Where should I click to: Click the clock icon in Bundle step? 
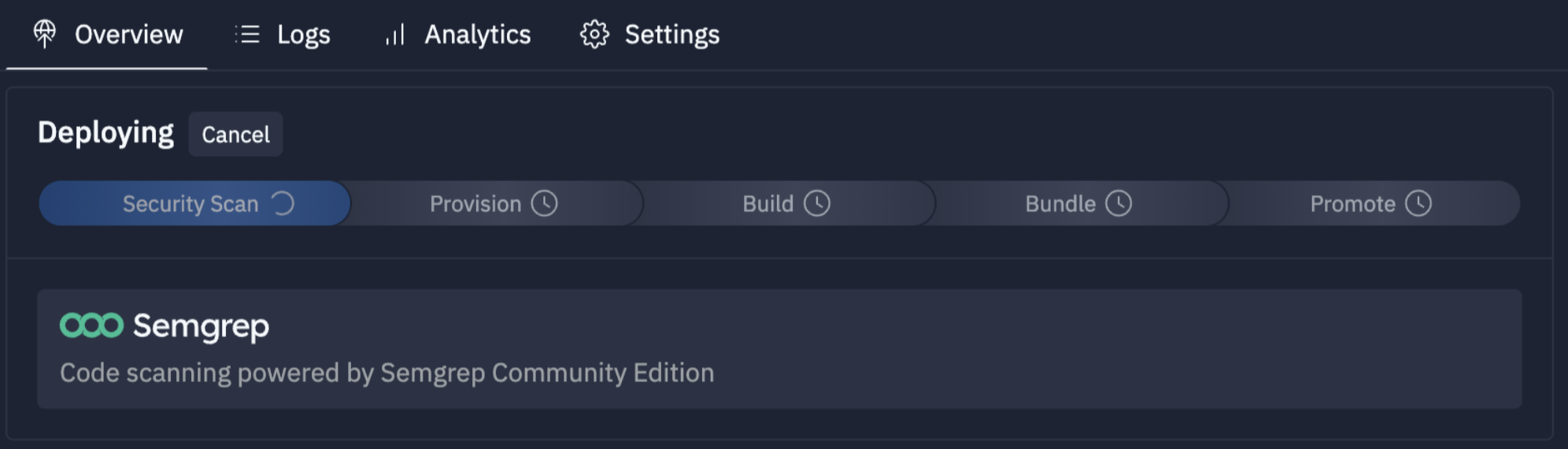1119,203
